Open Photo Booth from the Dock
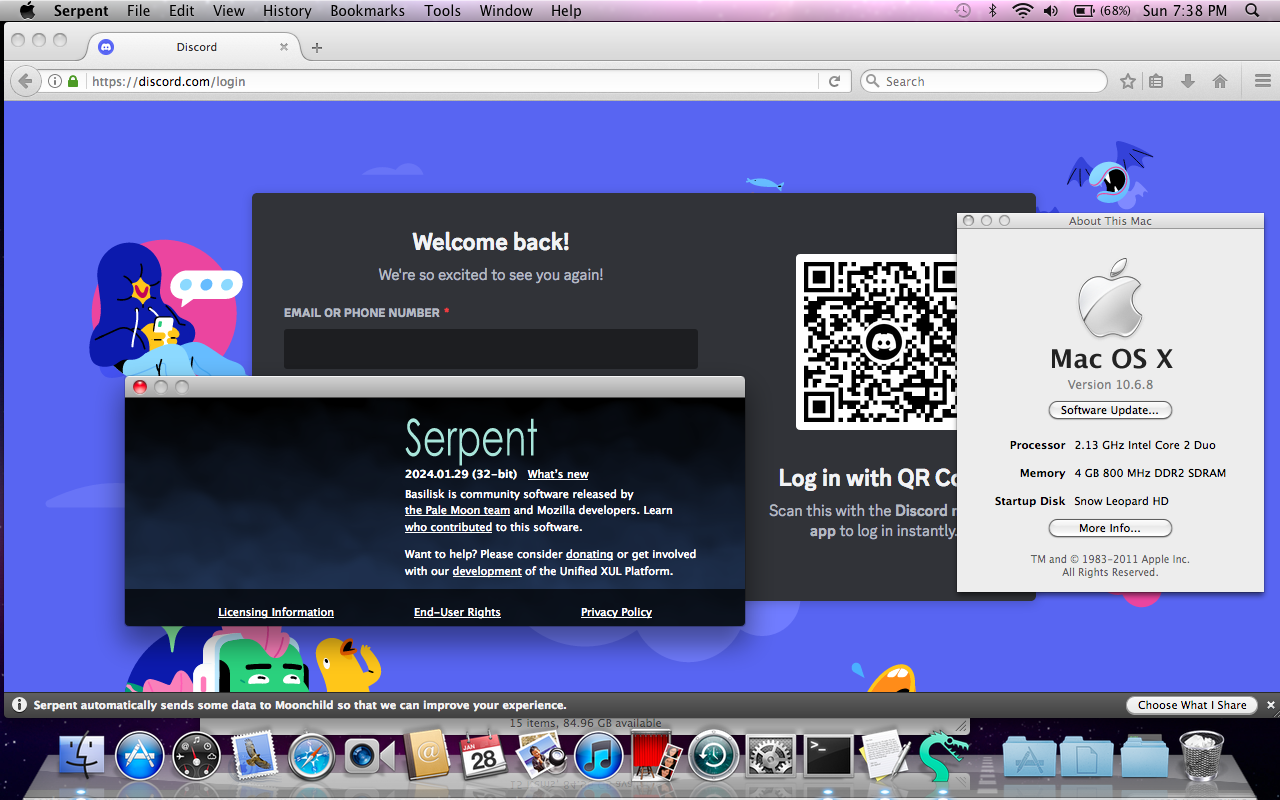This screenshot has height=800, width=1280. [657, 756]
